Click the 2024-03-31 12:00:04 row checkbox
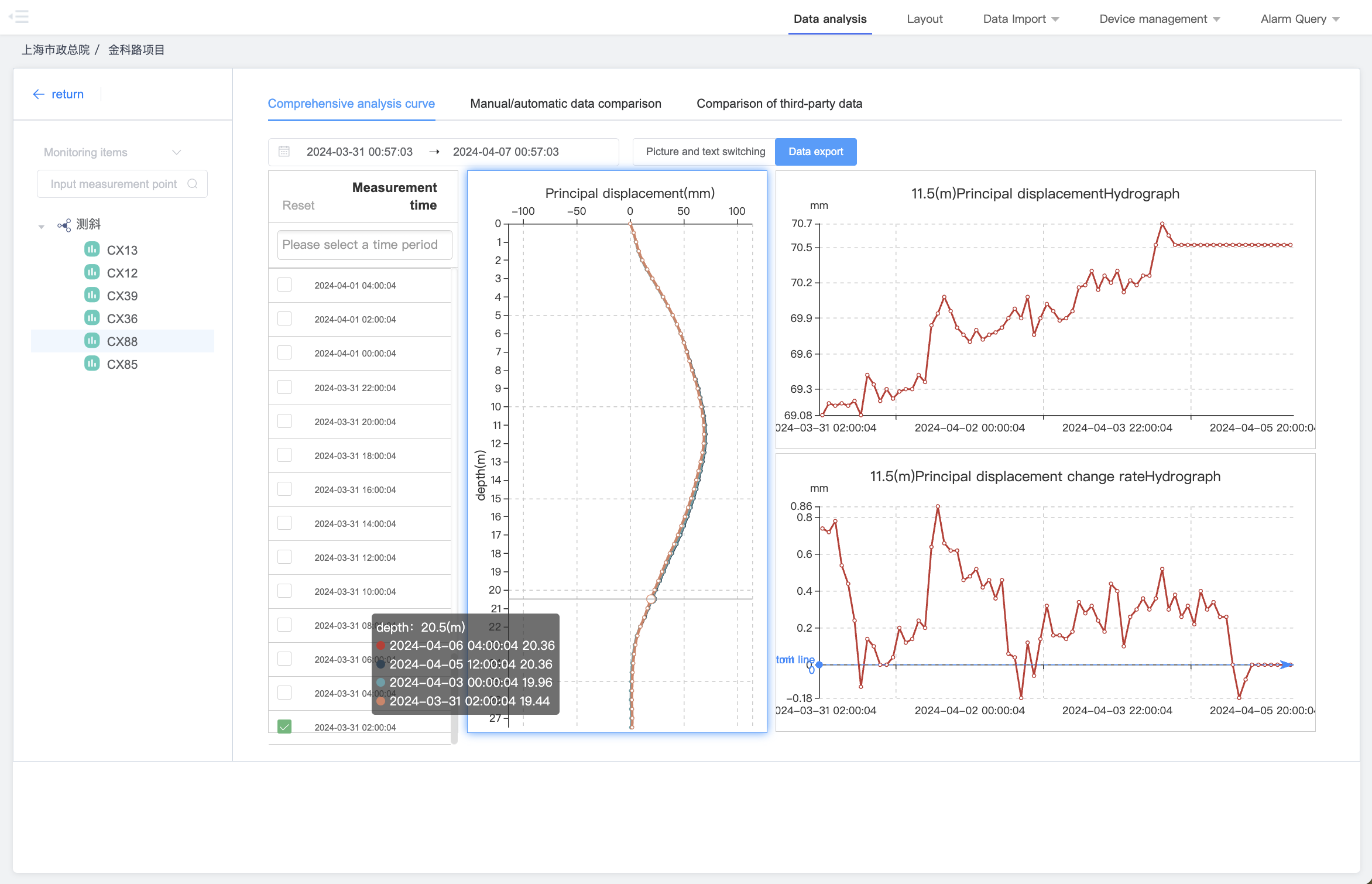 click(x=284, y=557)
